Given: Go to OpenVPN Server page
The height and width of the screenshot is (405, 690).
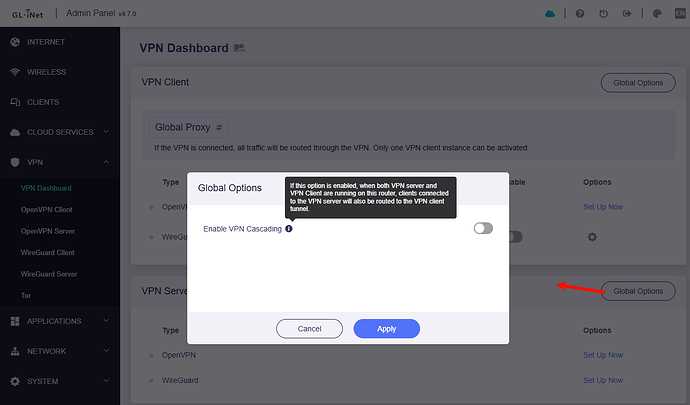Looking at the screenshot, I should click(48, 231).
